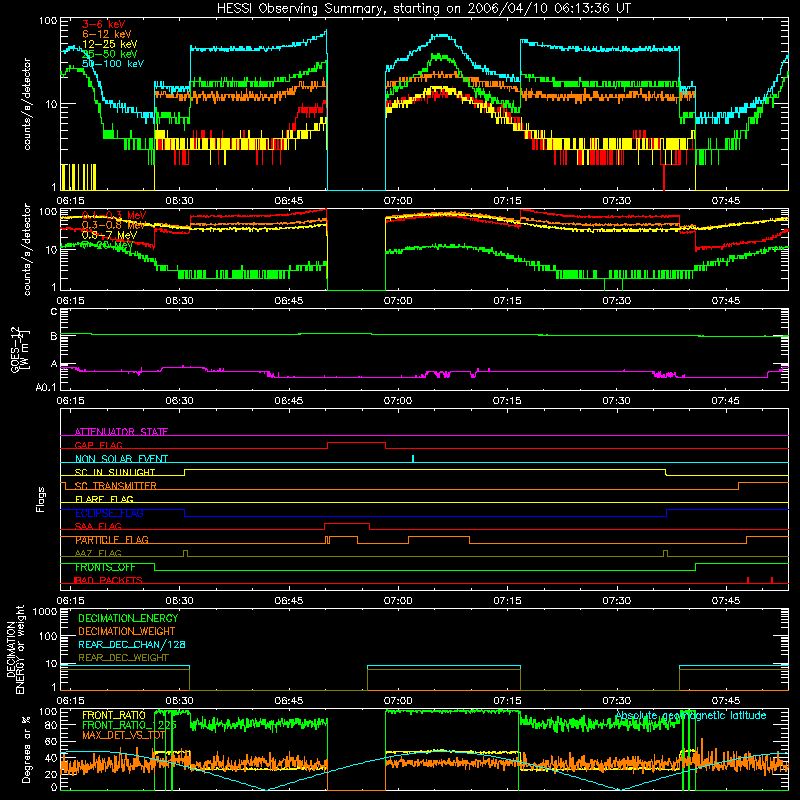Image resolution: width=800 pixels, height=800 pixels.
Task: Click the Degrees or % axis title
Action: coord(26,749)
